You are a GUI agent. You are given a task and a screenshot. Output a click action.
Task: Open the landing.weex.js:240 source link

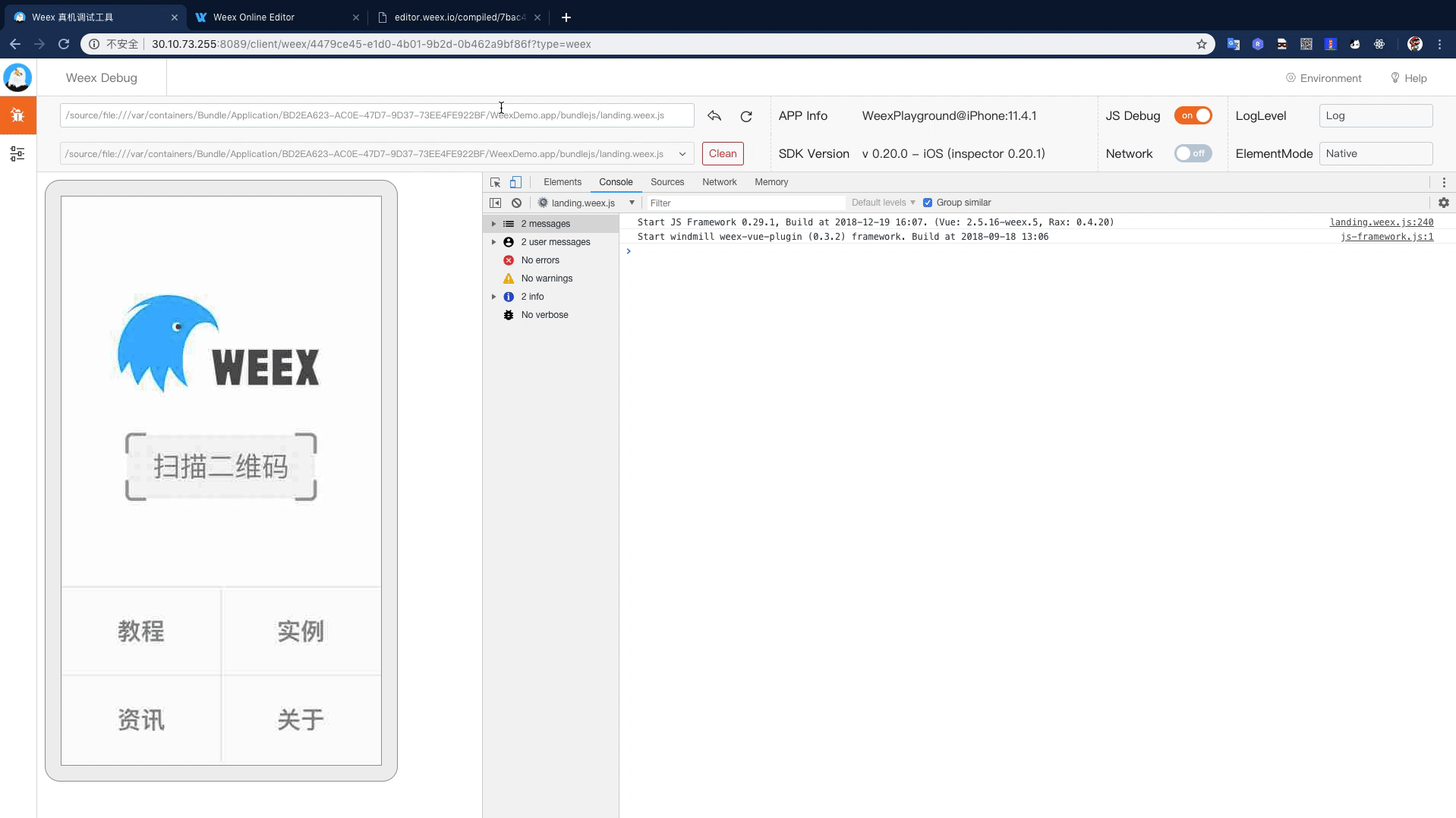coord(1382,222)
